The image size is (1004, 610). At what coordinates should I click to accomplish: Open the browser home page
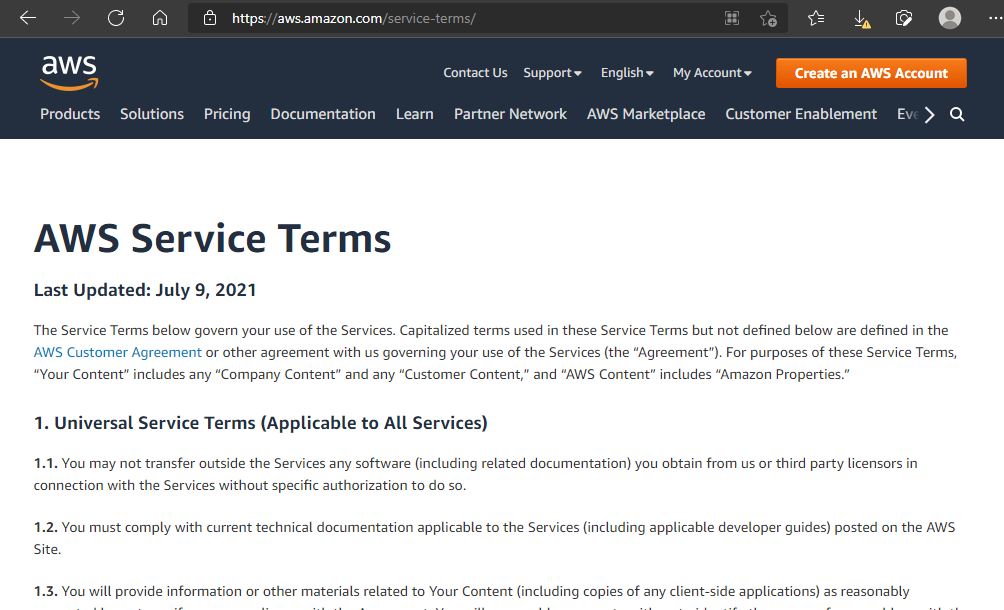(160, 18)
